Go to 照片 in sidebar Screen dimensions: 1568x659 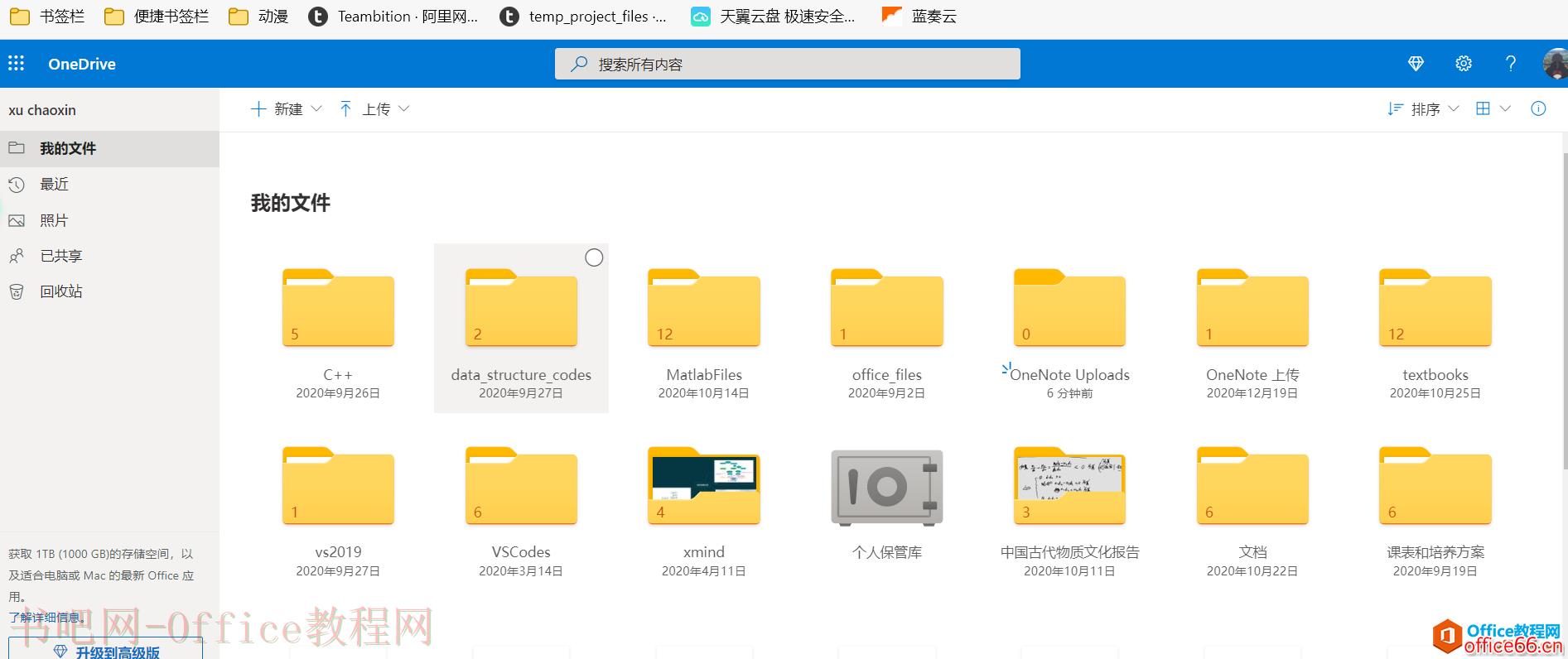click(109, 220)
